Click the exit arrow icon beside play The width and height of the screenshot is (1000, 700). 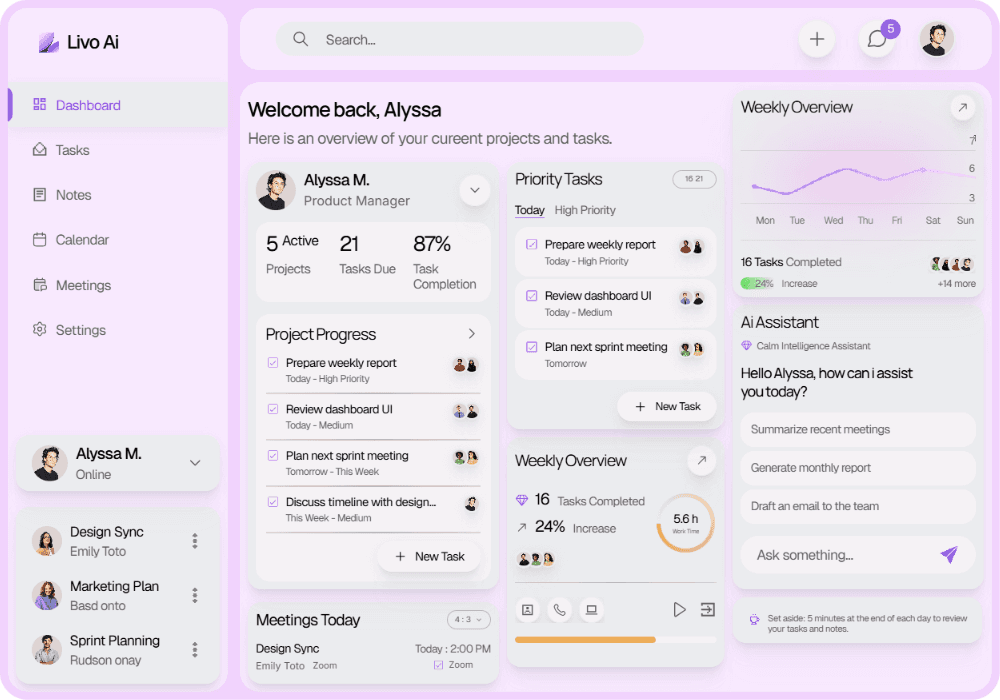point(707,609)
